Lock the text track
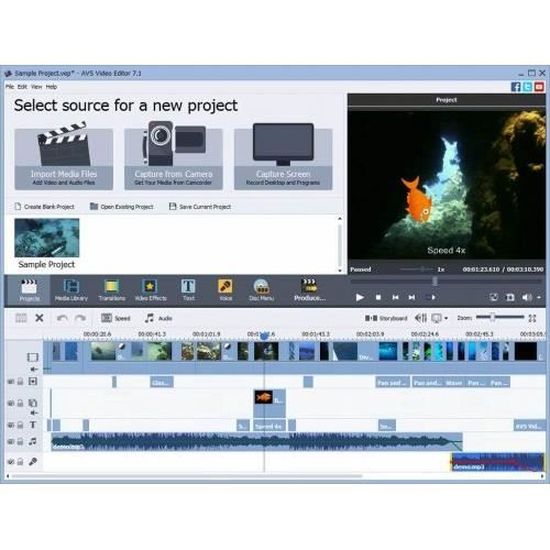The image size is (550, 550). click(x=20, y=425)
